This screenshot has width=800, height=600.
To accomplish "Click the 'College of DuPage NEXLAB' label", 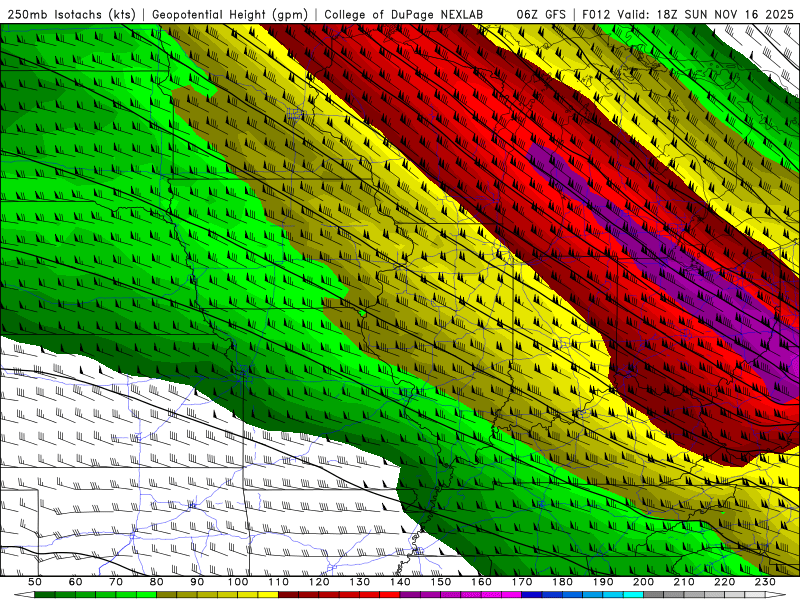I will [404, 14].
